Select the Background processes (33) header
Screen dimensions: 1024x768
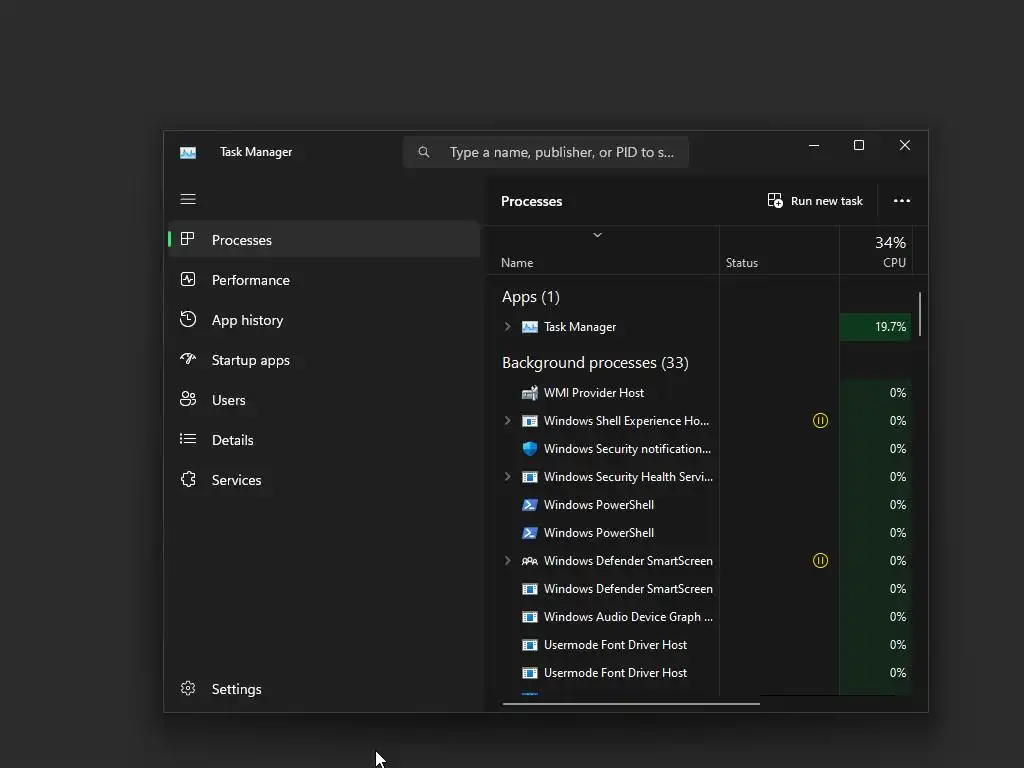[595, 363]
